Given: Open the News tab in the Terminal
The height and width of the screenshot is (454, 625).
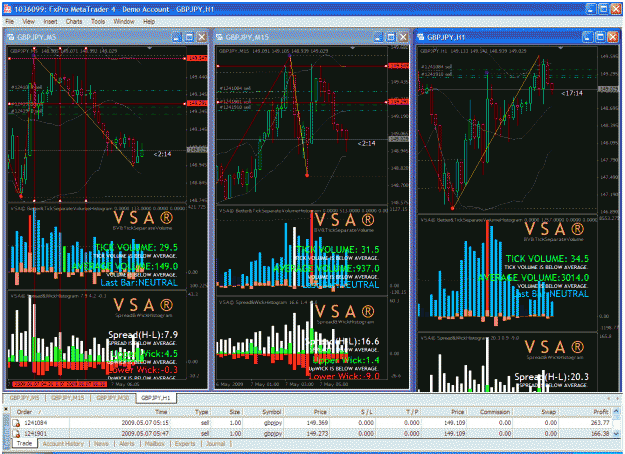Looking at the screenshot, I should pos(101,444).
